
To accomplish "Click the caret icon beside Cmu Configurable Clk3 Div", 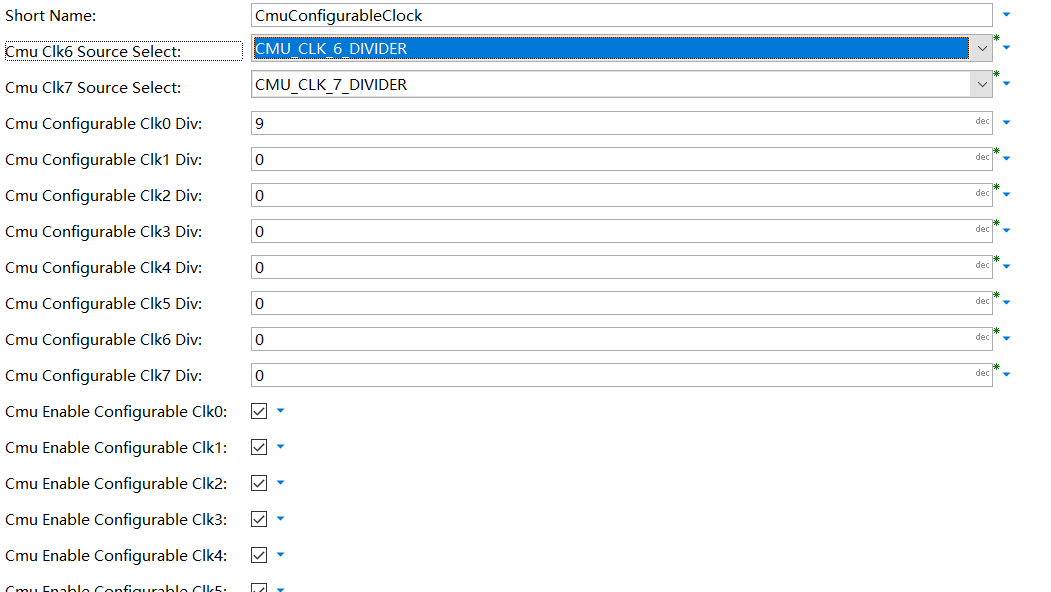I will (x=1006, y=231).
